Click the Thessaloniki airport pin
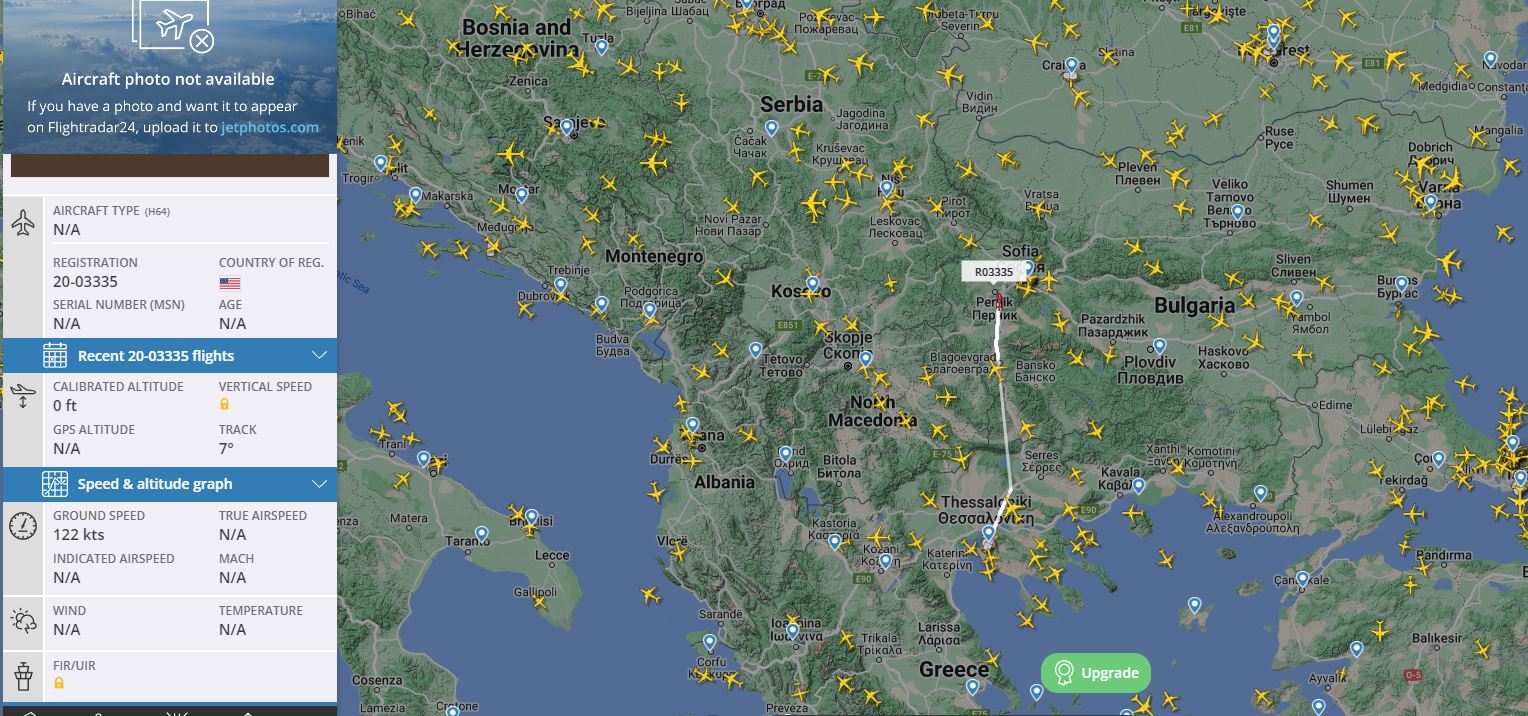Screen dimensions: 1528x716 pos(988,533)
